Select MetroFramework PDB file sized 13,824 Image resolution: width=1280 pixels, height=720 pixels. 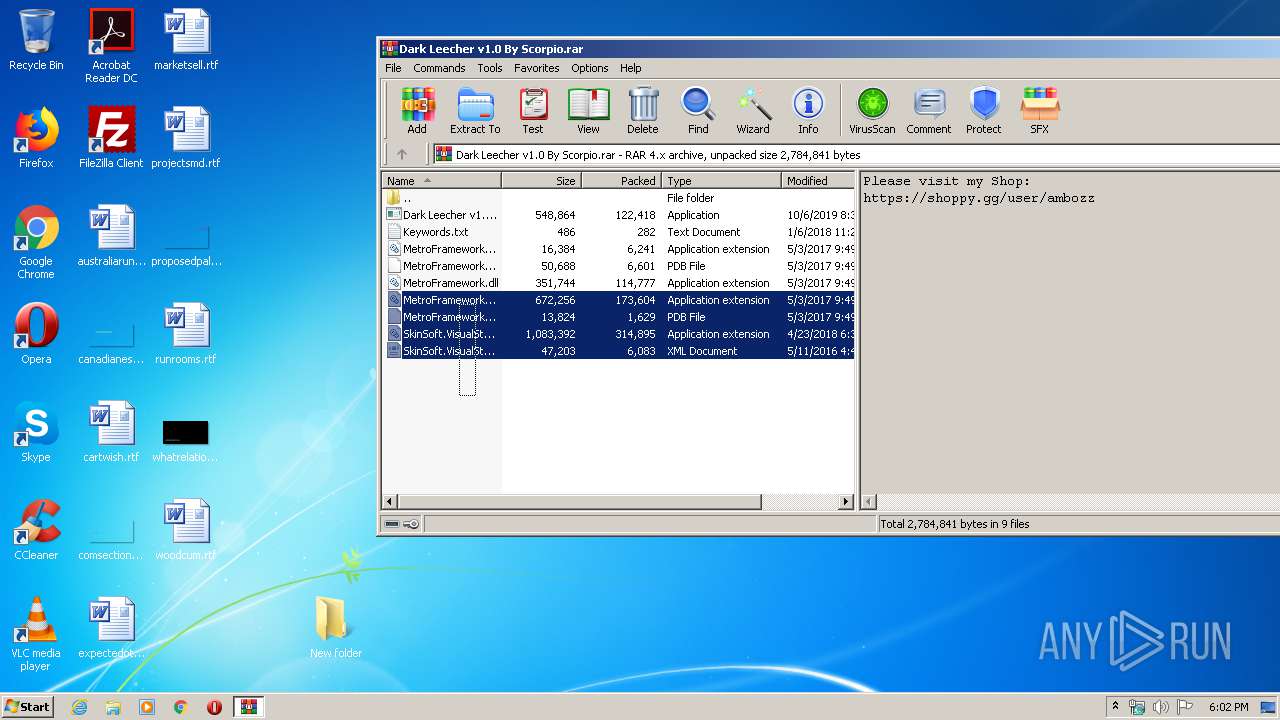pos(619,317)
